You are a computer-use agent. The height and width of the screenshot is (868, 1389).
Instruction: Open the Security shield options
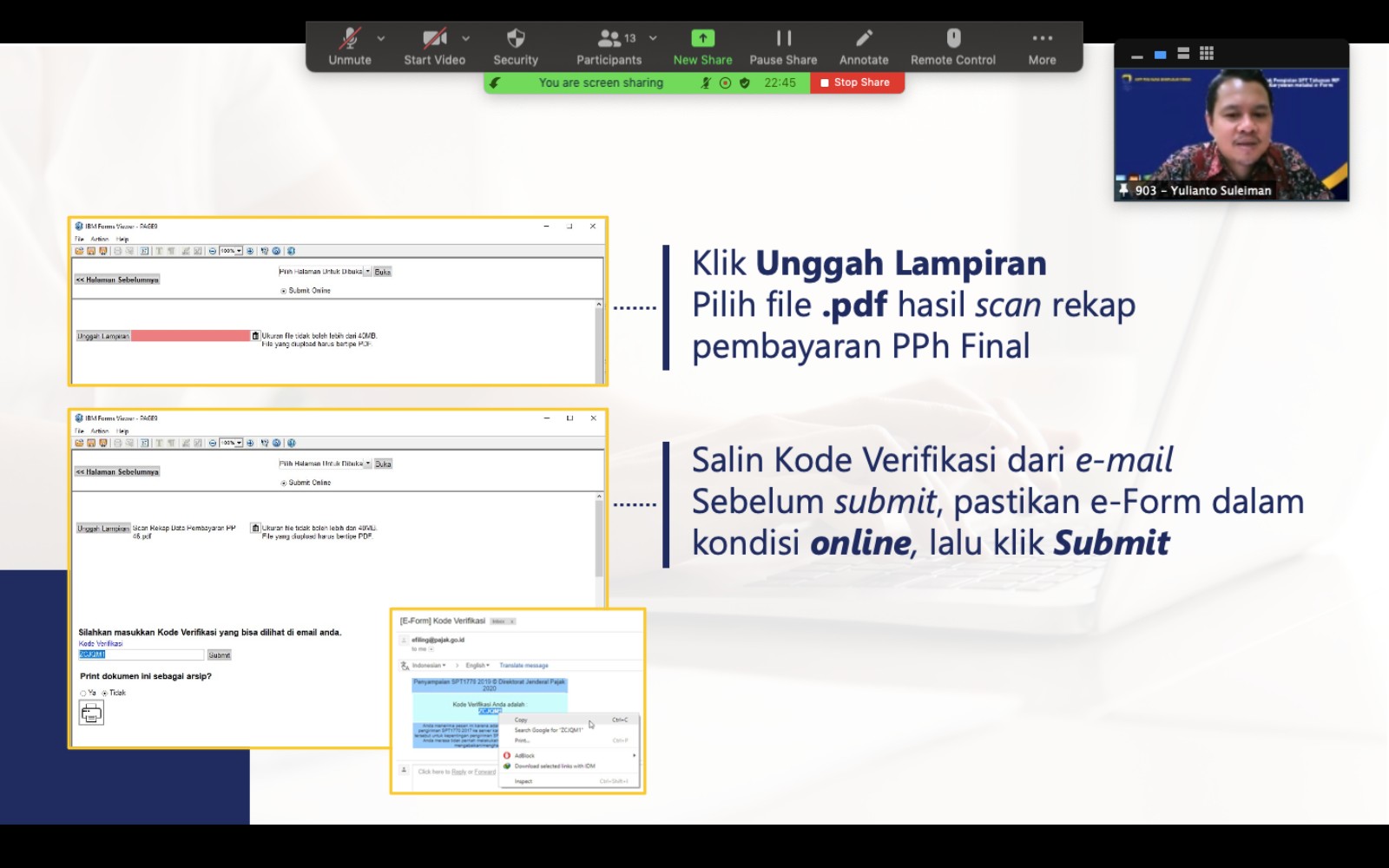(x=516, y=47)
